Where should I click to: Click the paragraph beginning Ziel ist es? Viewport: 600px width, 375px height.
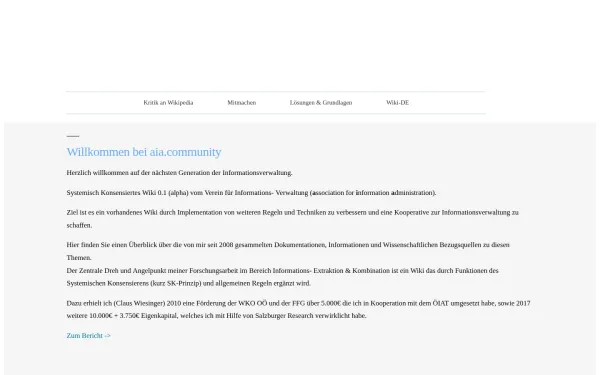[292, 219]
